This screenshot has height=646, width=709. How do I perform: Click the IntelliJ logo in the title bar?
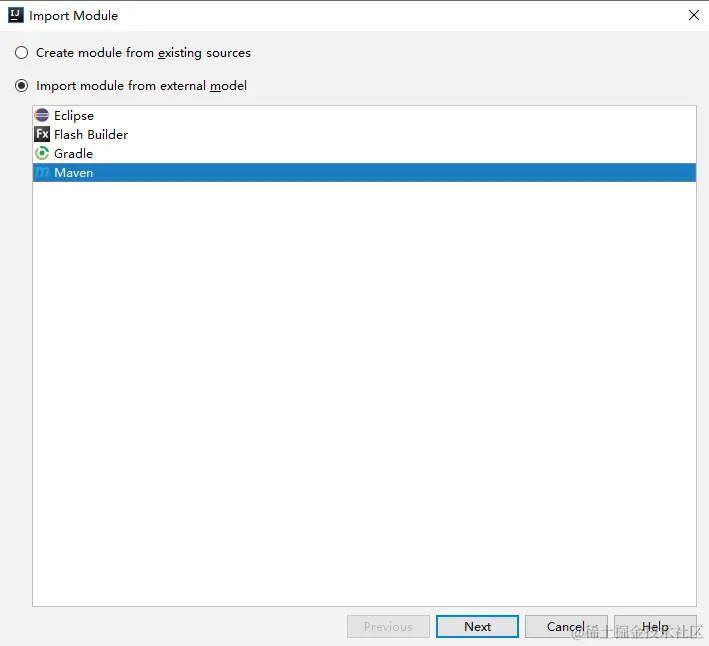coord(16,15)
